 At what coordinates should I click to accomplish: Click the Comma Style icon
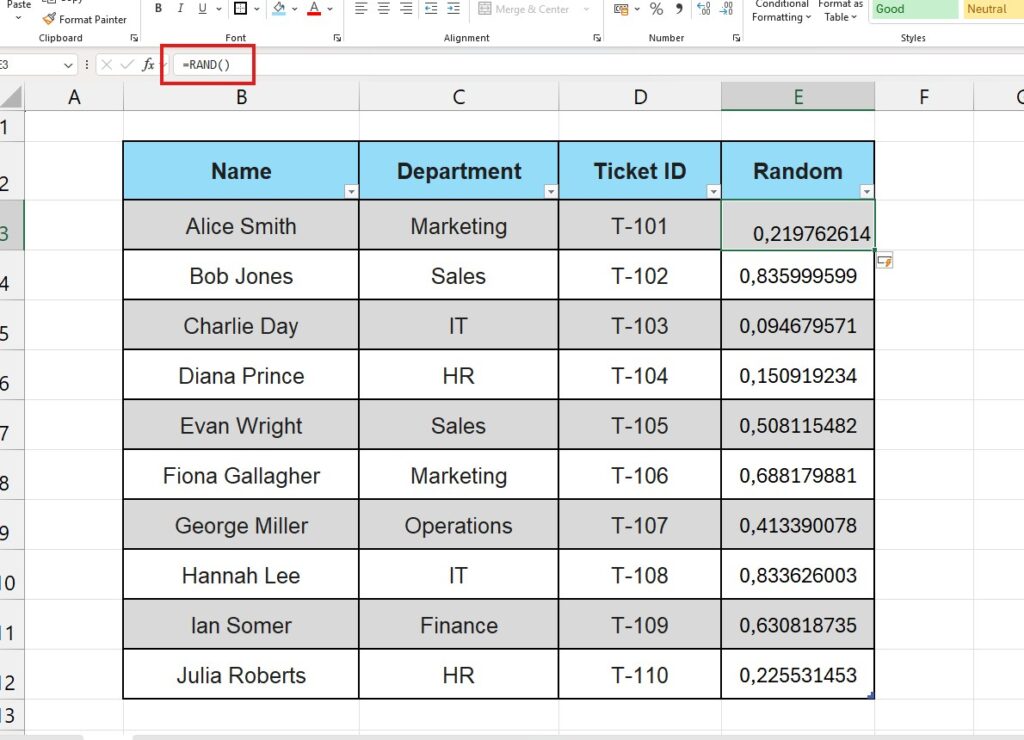coord(680,10)
